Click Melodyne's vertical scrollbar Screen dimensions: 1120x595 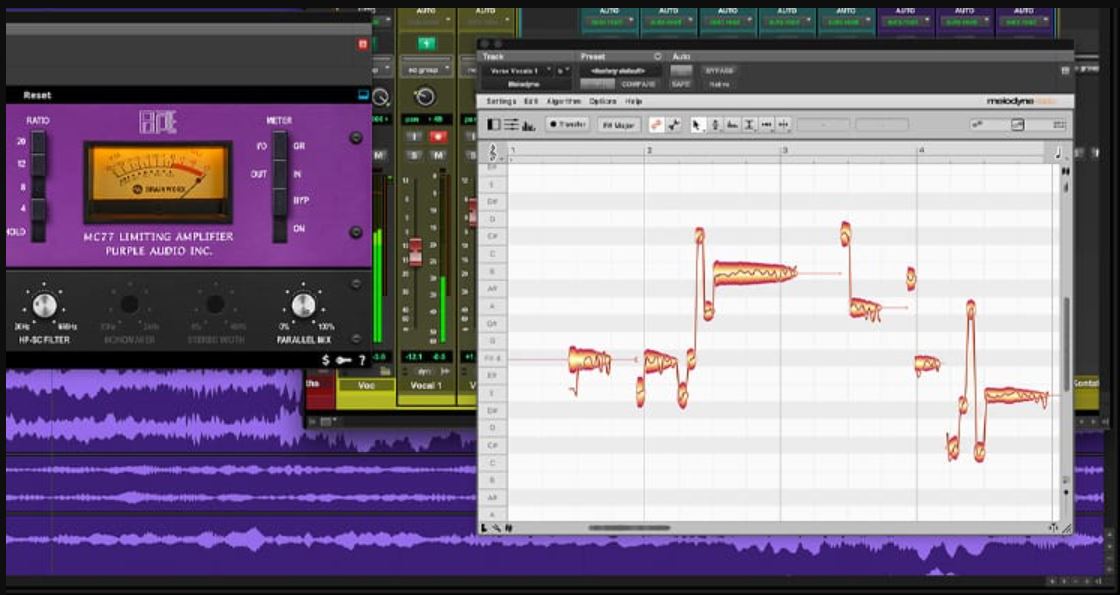pos(1066,343)
